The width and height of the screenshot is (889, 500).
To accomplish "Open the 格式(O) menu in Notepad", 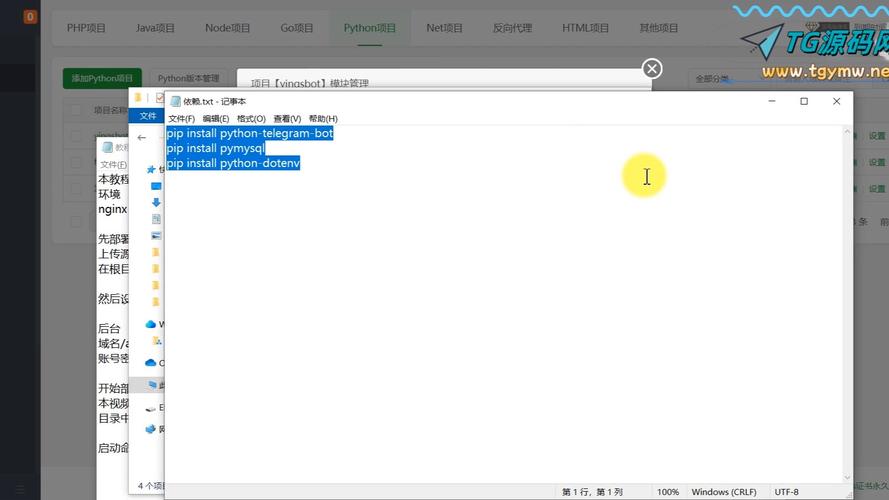I will coord(251,118).
